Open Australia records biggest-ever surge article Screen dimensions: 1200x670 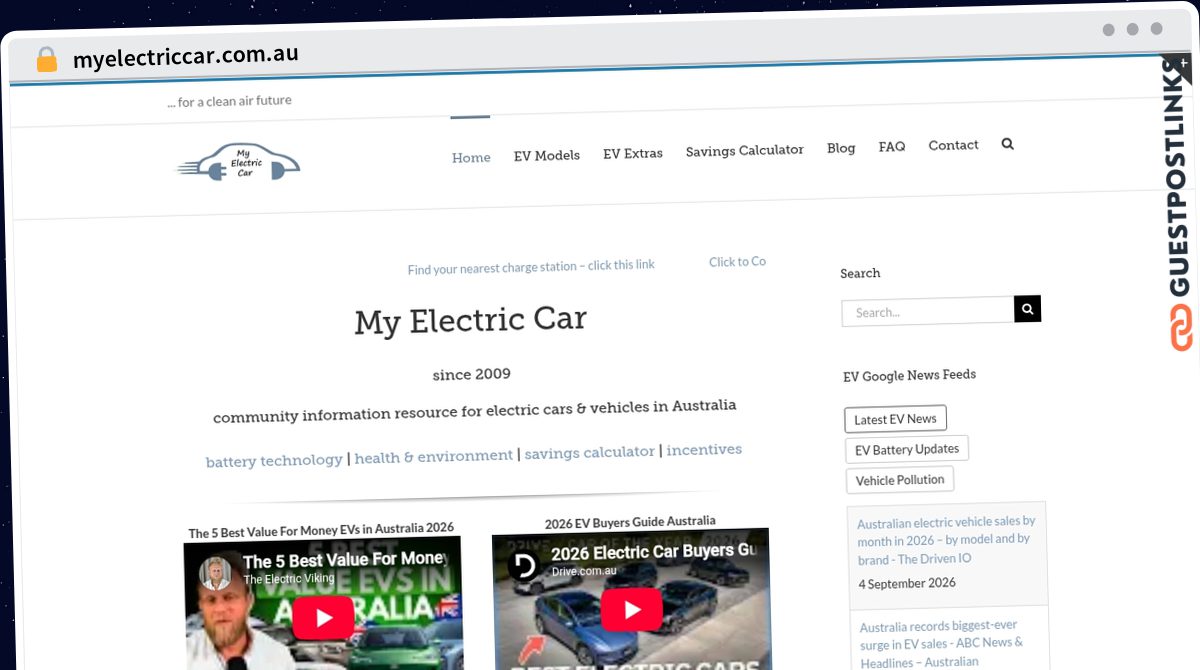click(941, 644)
